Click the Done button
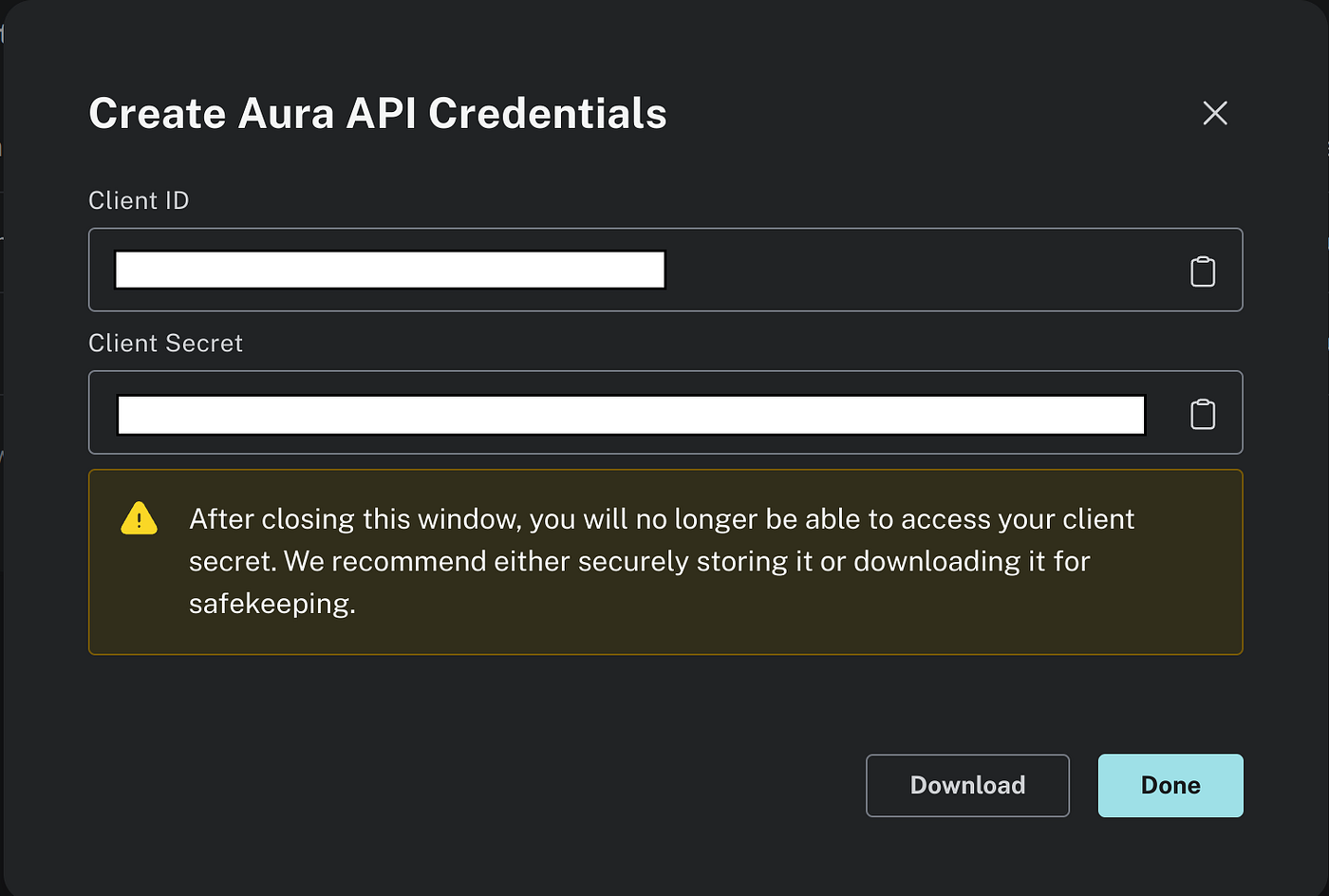The height and width of the screenshot is (896, 1329). (x=1170, y=785)
